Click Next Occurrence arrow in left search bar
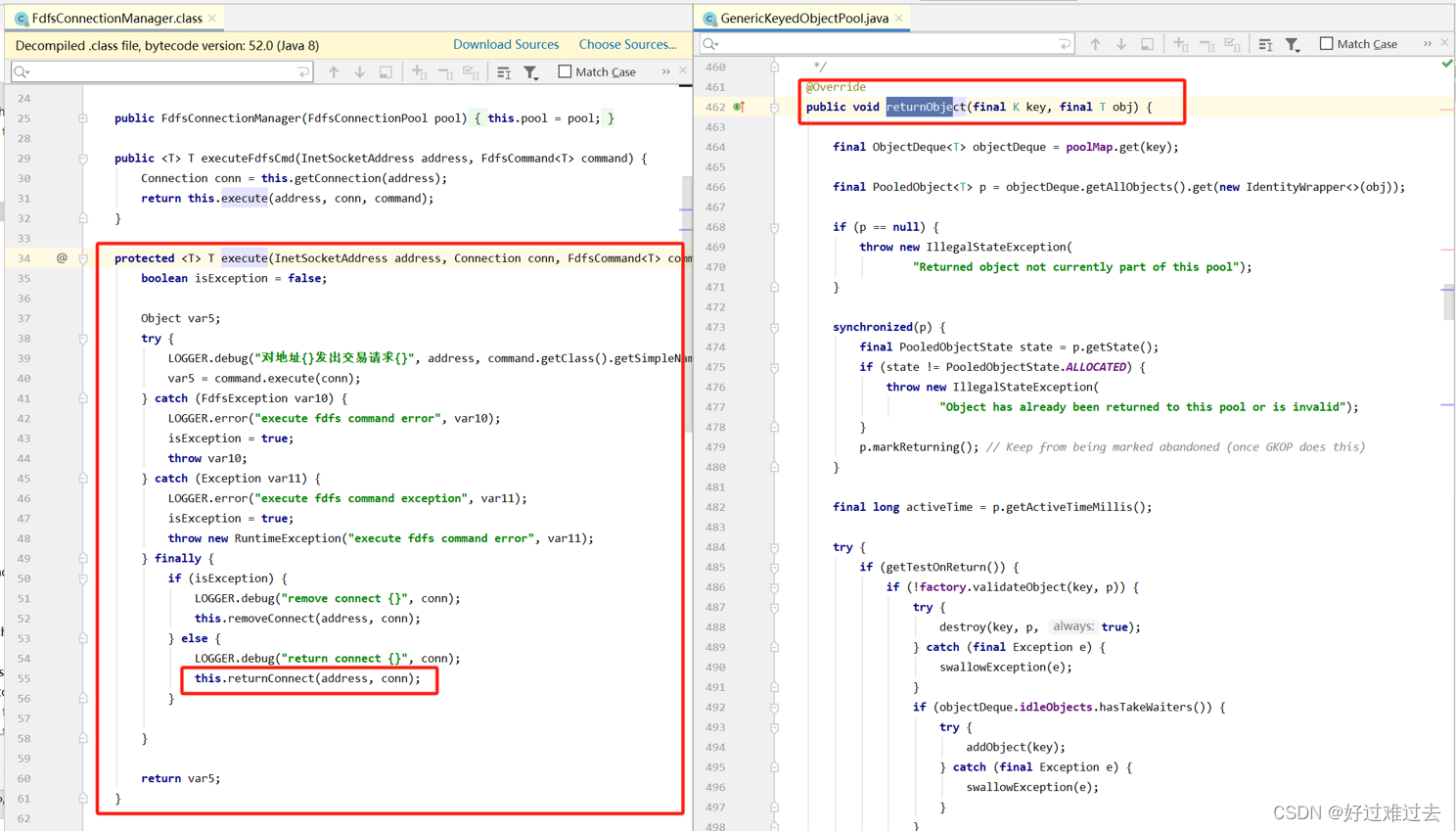 coord(359,71)
